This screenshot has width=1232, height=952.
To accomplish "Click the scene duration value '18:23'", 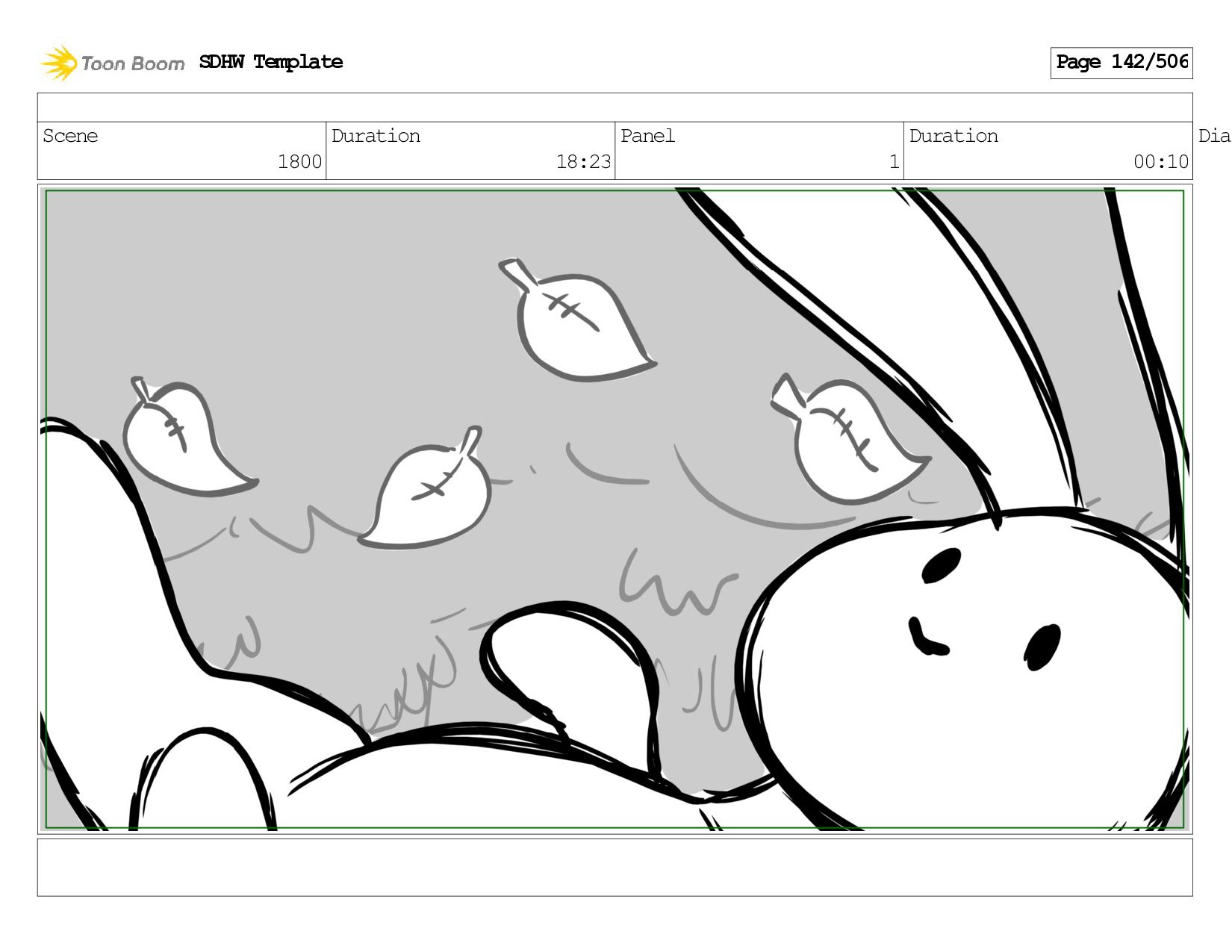I will 583,162.
